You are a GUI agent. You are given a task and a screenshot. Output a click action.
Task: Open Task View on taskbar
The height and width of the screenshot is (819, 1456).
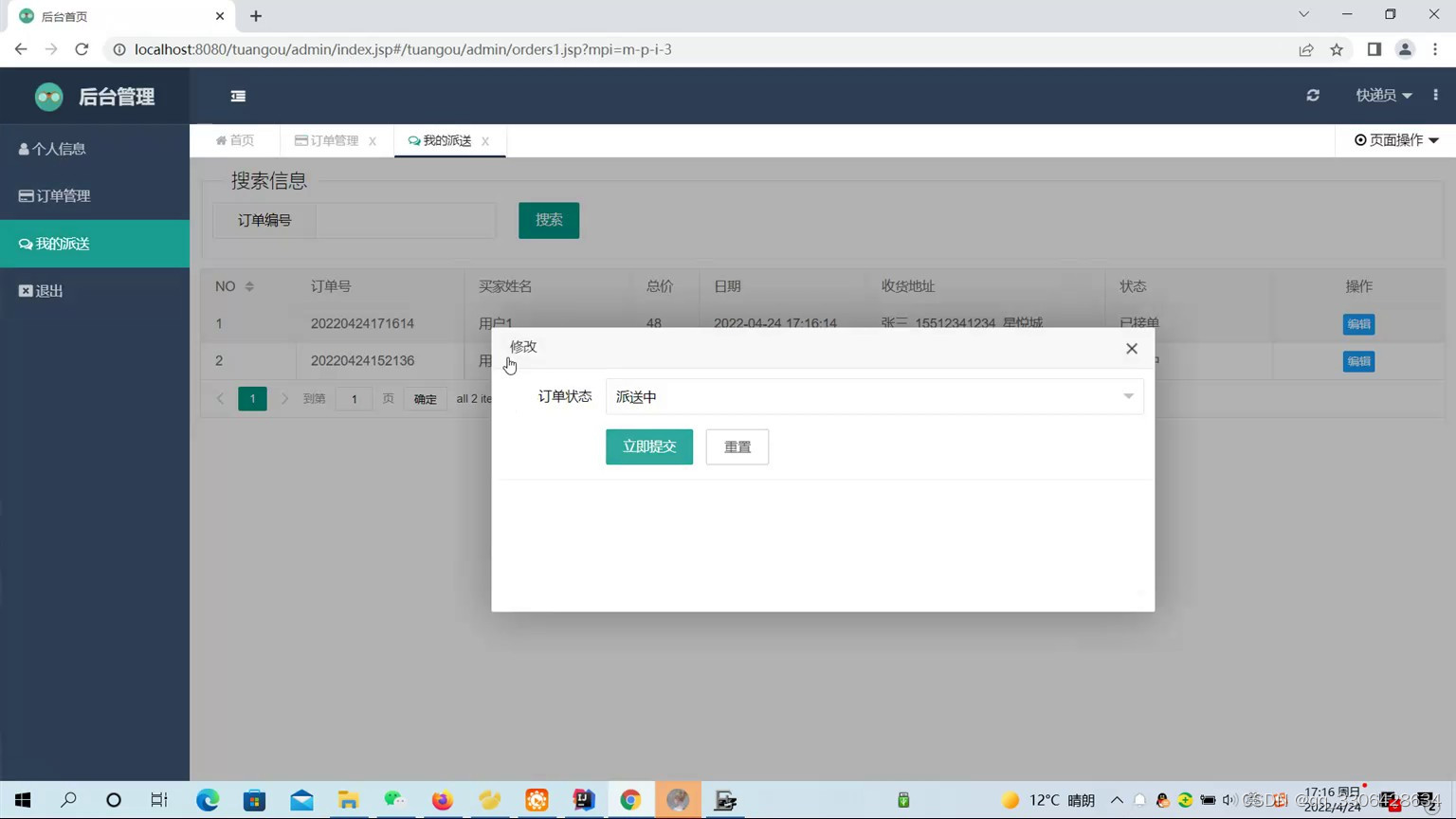[159, 800]
